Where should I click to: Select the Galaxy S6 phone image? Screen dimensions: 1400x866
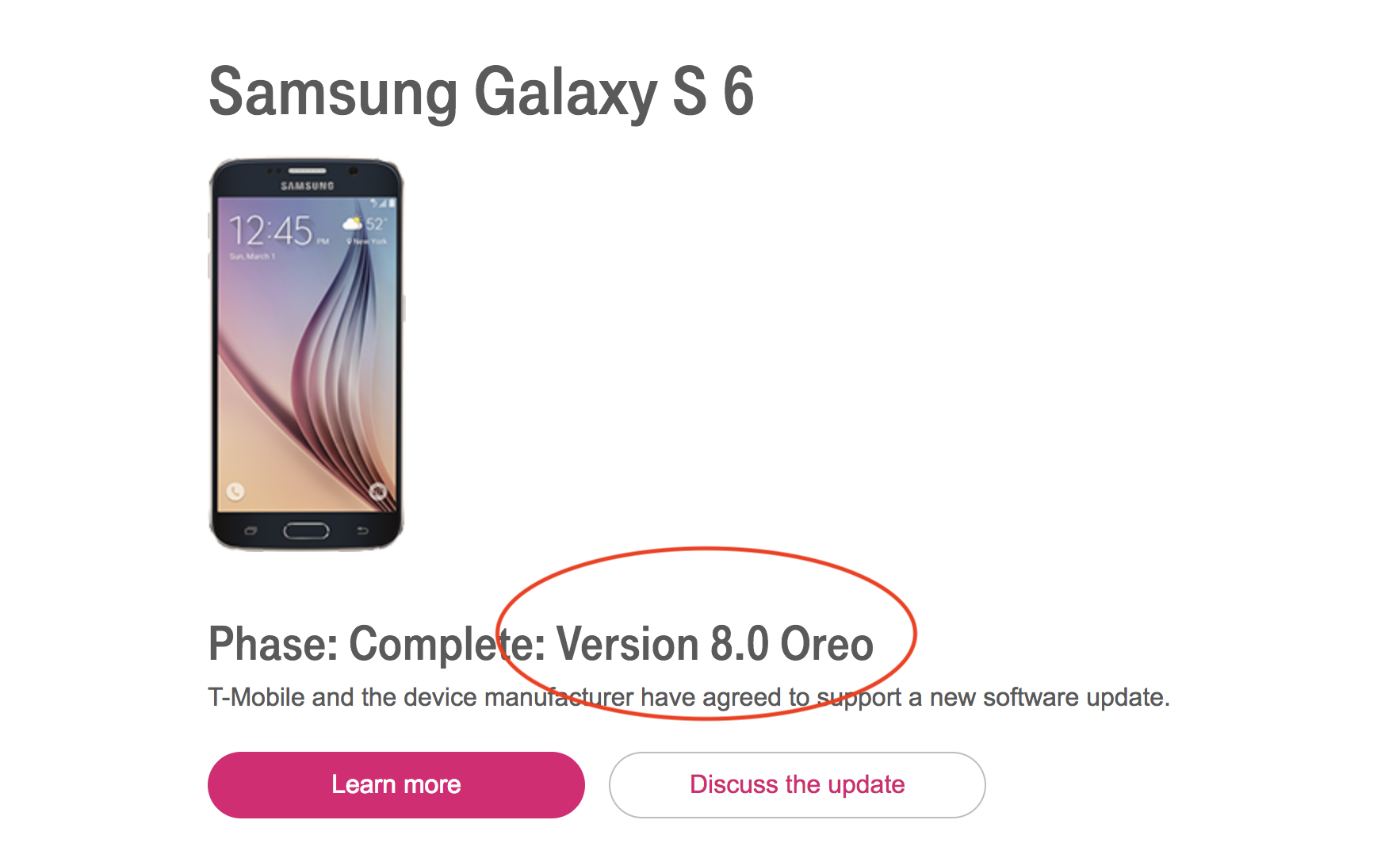[x=307, y=354]
